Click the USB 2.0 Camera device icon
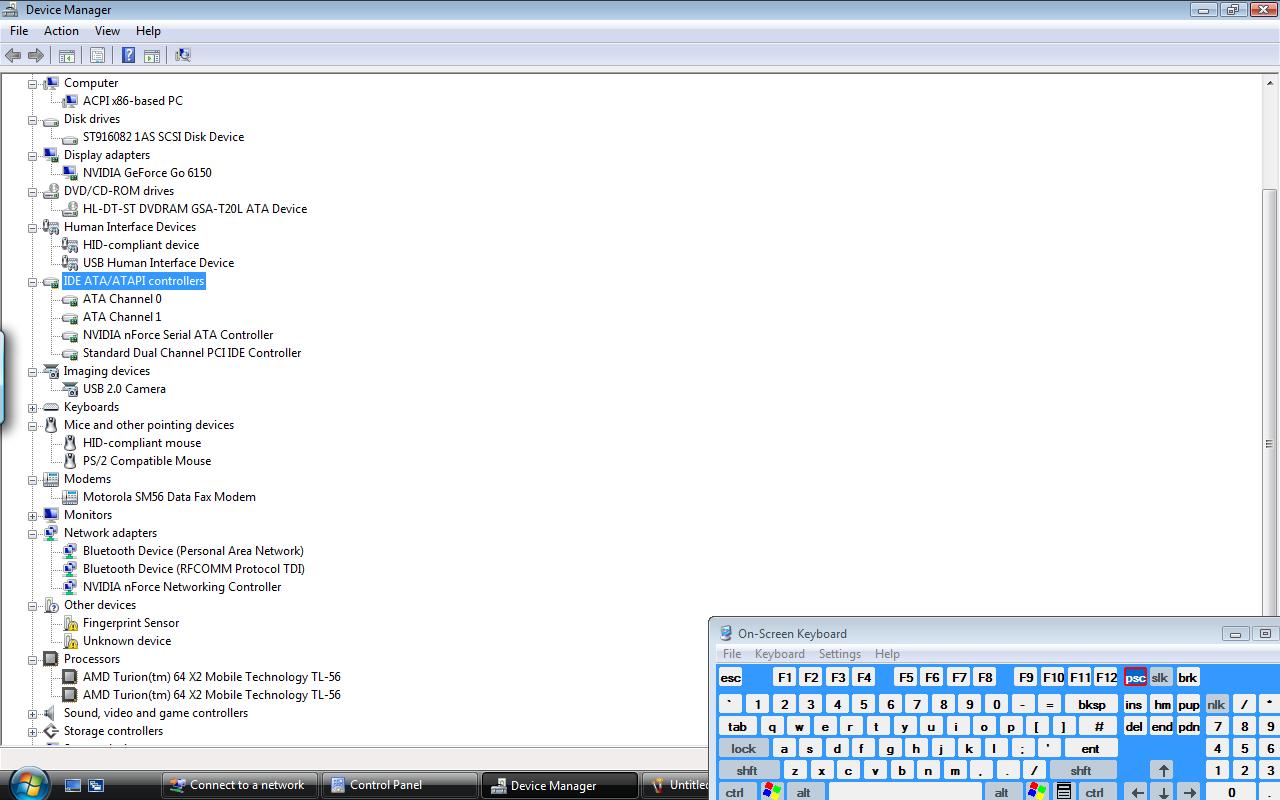This screenshot has height=800, width=1280. (x=71, y=389)
